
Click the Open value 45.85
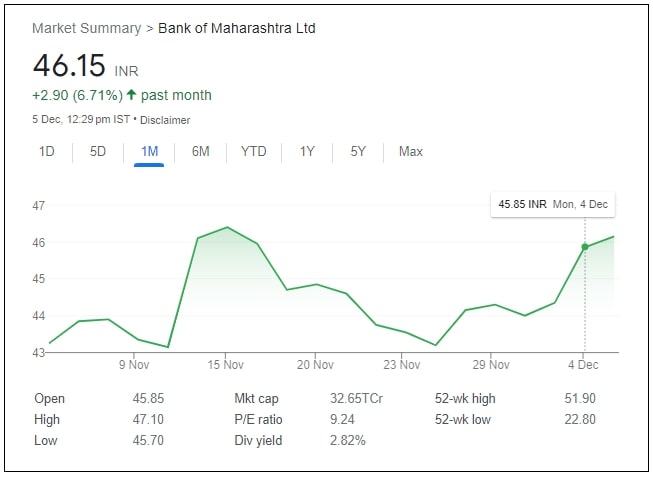tap(148, 398)
